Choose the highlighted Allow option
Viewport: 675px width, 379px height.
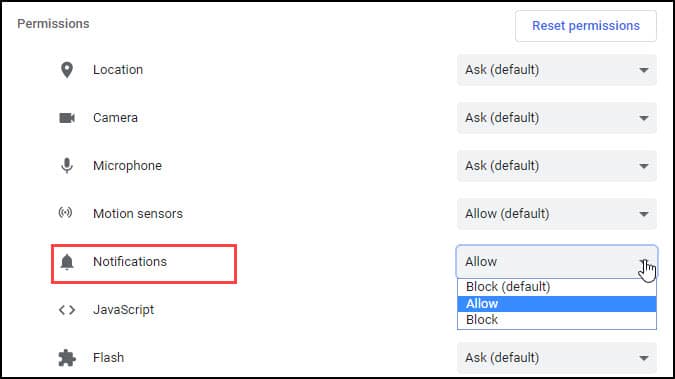click(557, 304)
